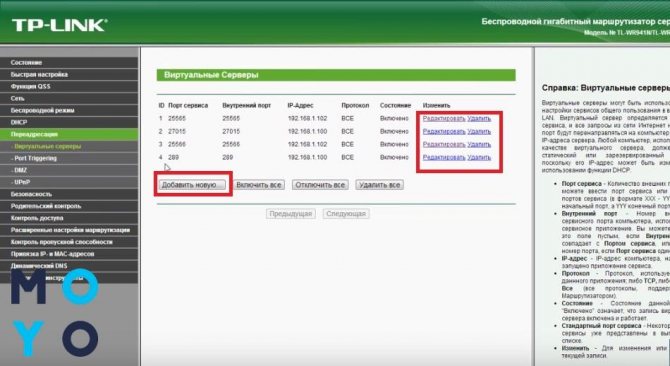Click Включено status in row 1

click(394, 118)
